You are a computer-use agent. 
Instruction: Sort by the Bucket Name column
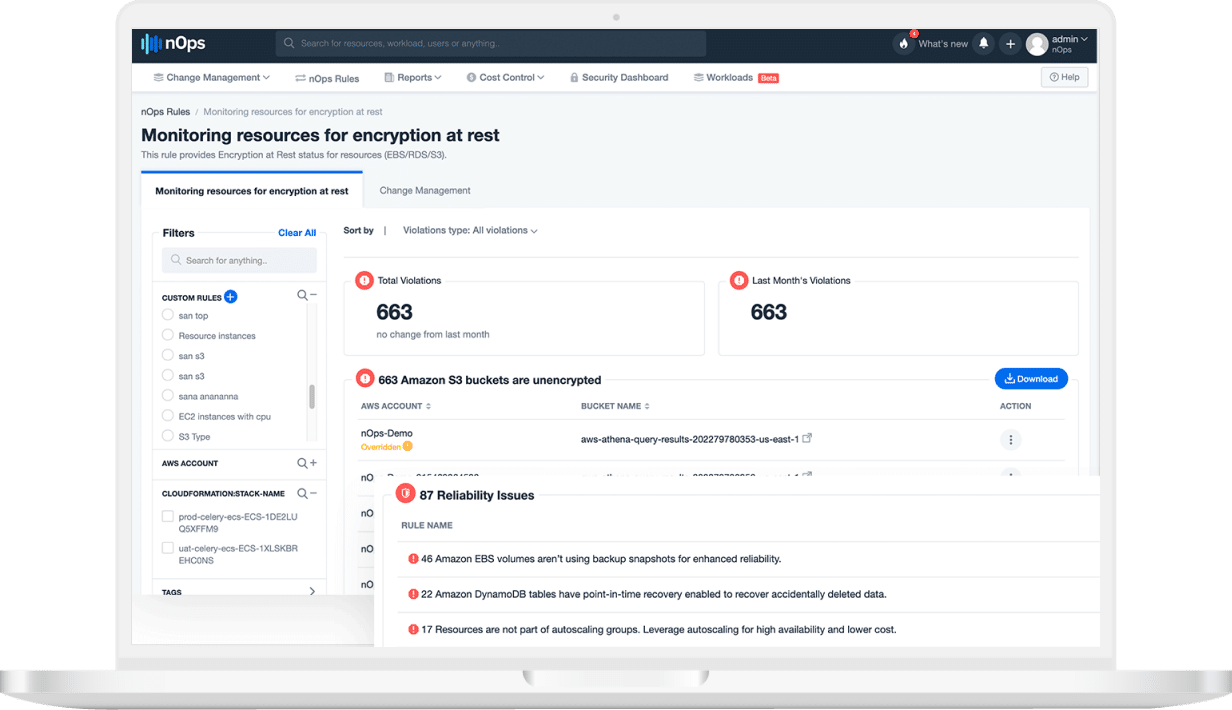point(615,406)
